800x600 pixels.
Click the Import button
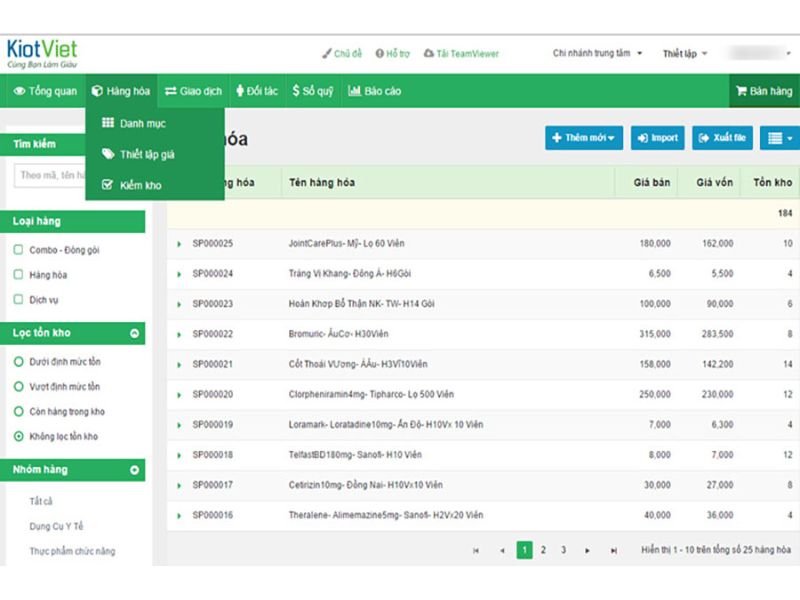658,138
